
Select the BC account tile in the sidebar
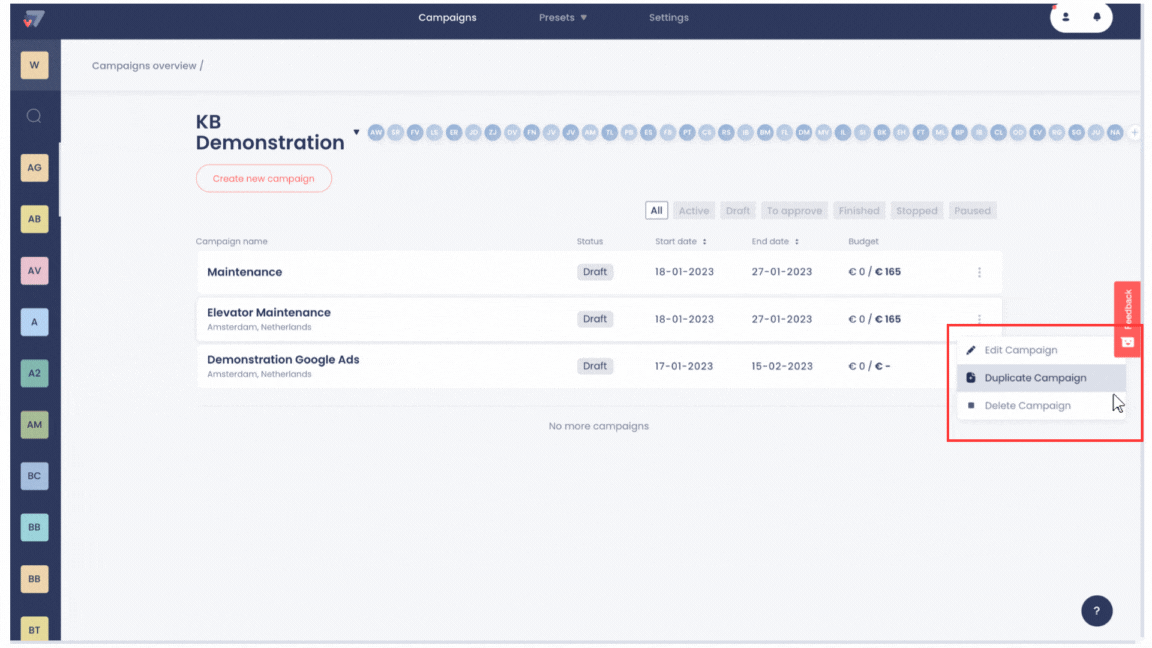35,476
